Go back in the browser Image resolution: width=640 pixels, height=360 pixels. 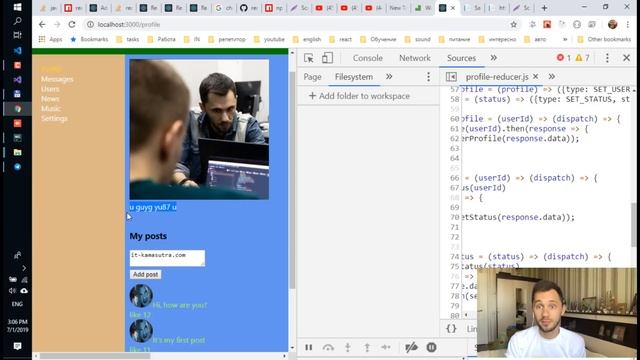[42, 24]
